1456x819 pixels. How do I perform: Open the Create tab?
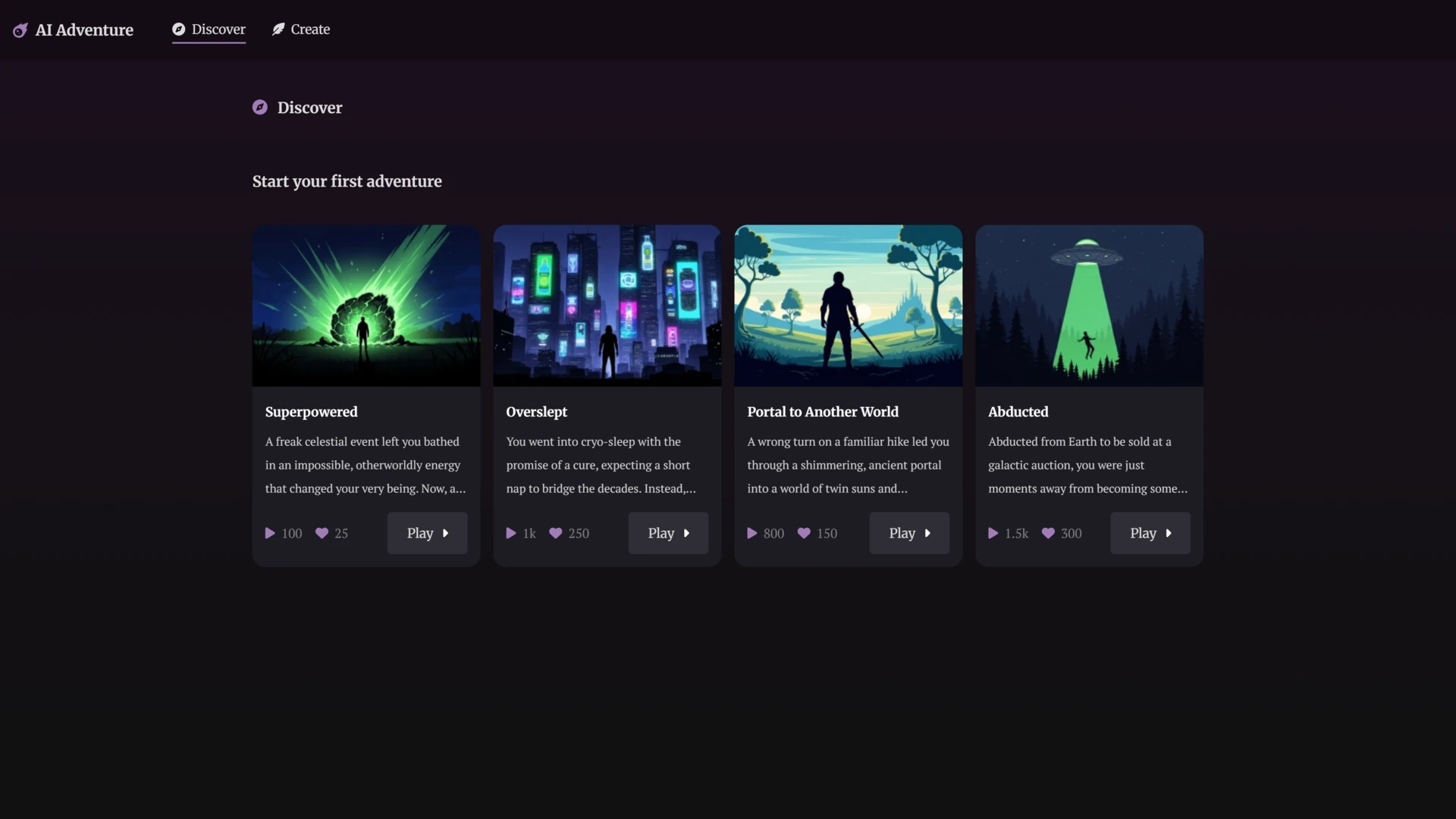point(301,30)
